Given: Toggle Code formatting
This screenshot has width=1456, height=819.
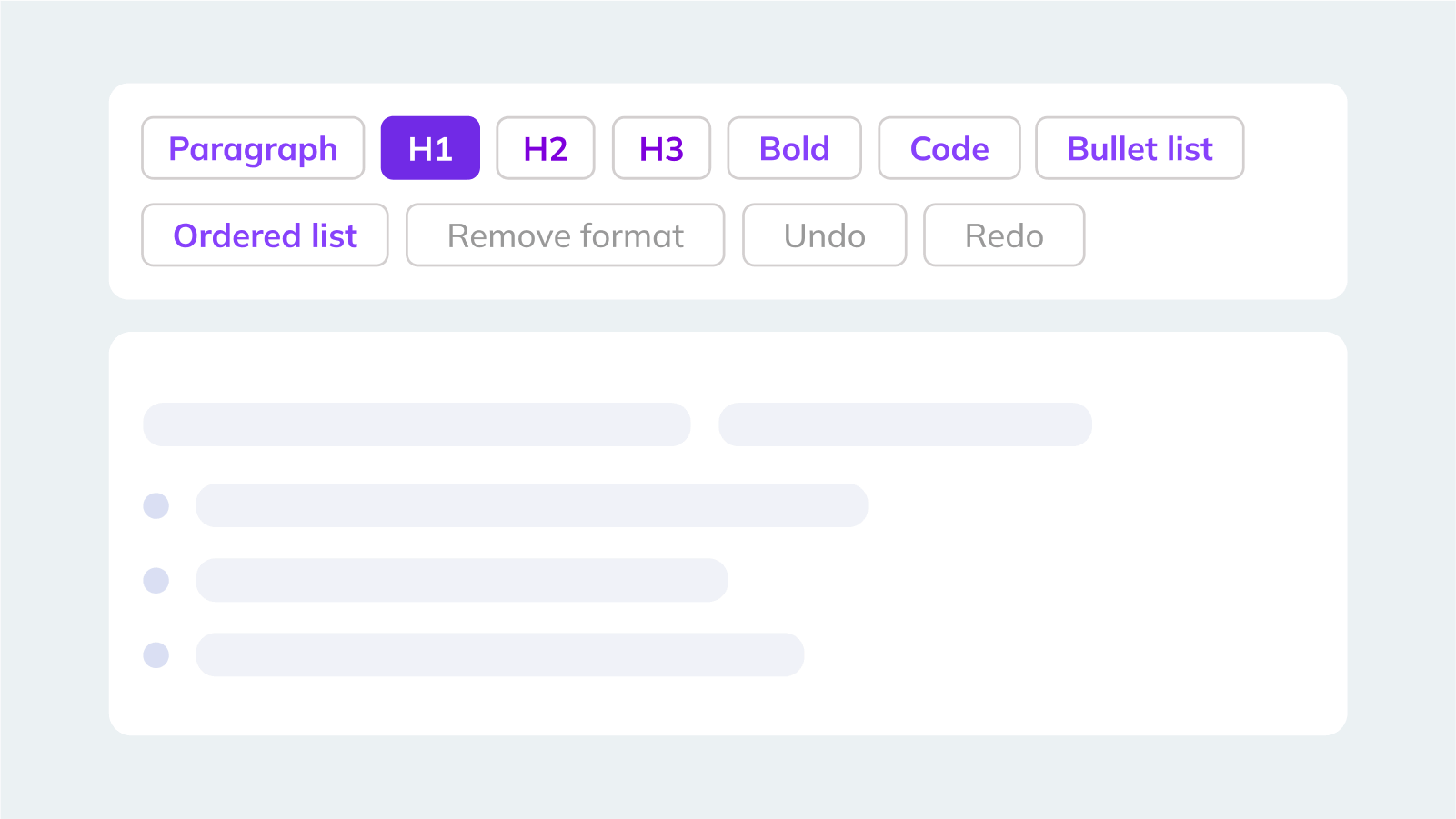Looking at the screenshot, I should 949,148.
